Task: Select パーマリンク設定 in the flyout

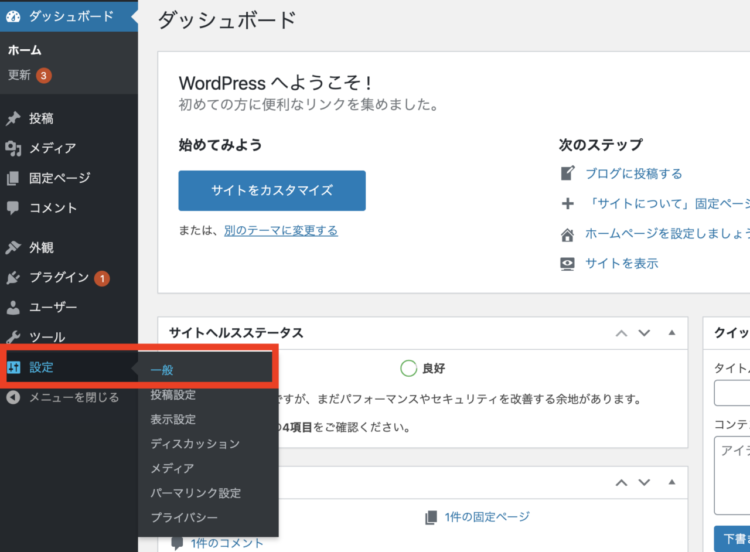Action: pyautogui.click(x=196, y=493)
